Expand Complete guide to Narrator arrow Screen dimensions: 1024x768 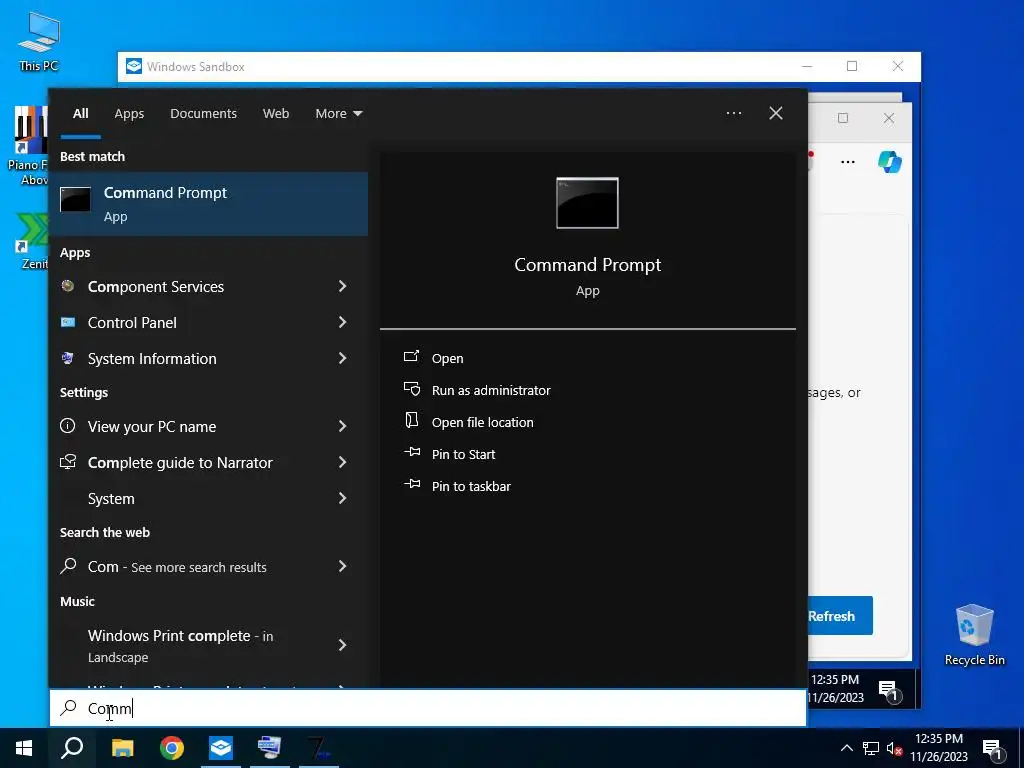pyautogui.click(x=342, y=462)
